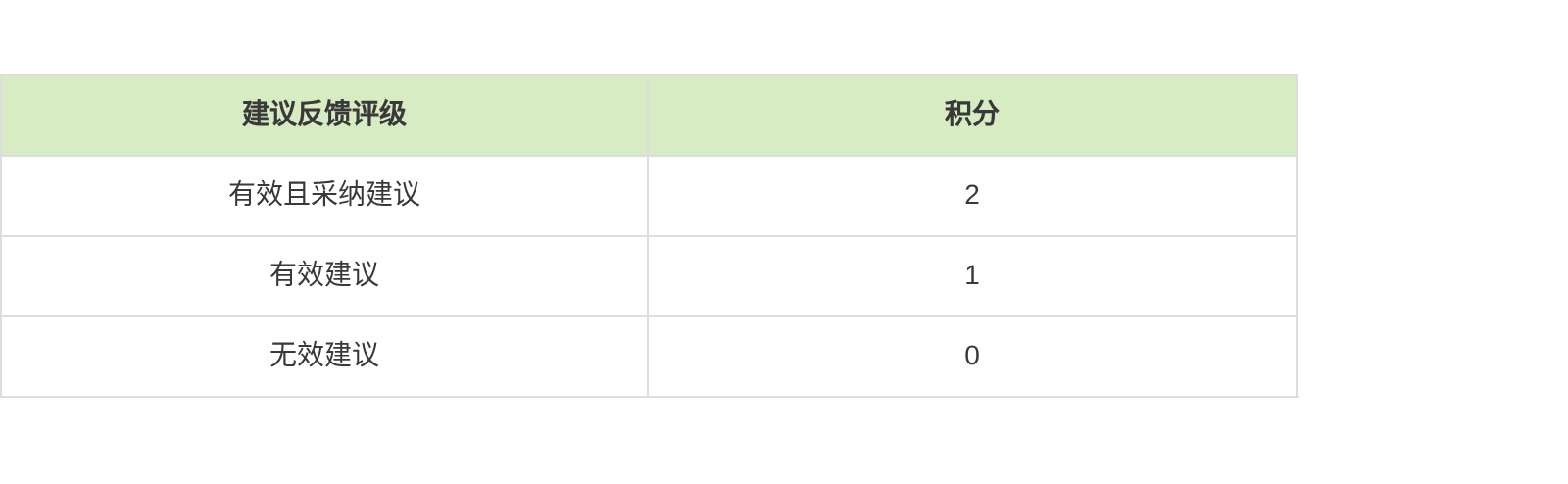Click the column divider beside 无效建议
The image size is (1568, 484).
(x=648, y=356)
